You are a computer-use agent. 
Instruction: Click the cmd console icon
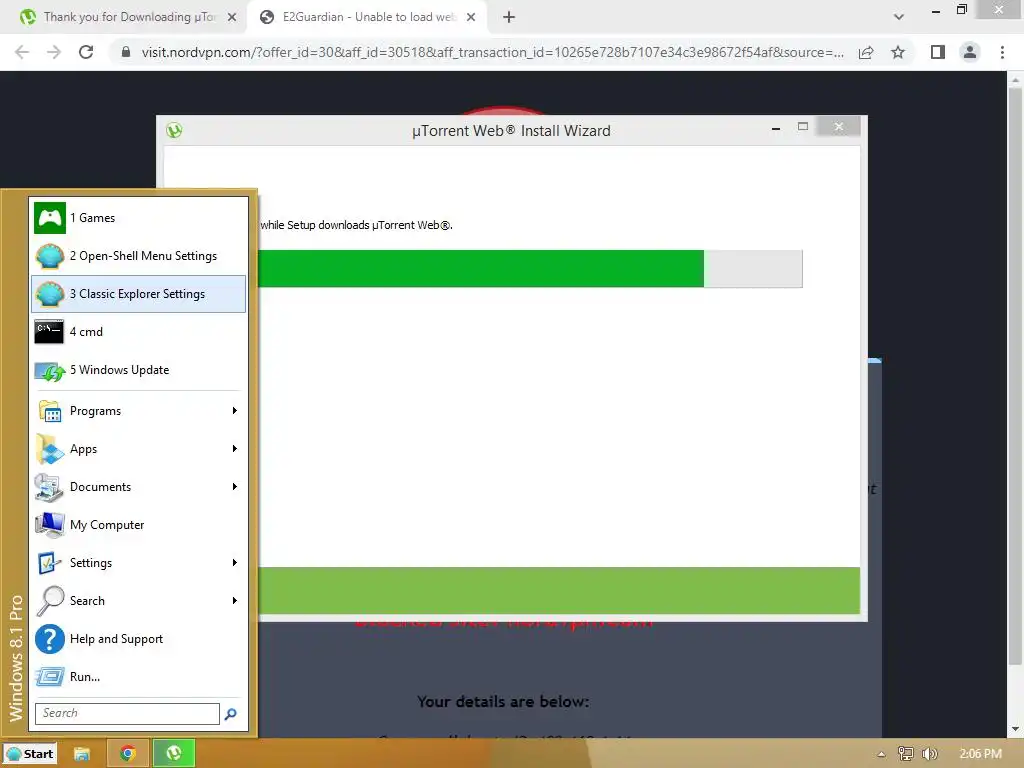(x=50, y=332)
